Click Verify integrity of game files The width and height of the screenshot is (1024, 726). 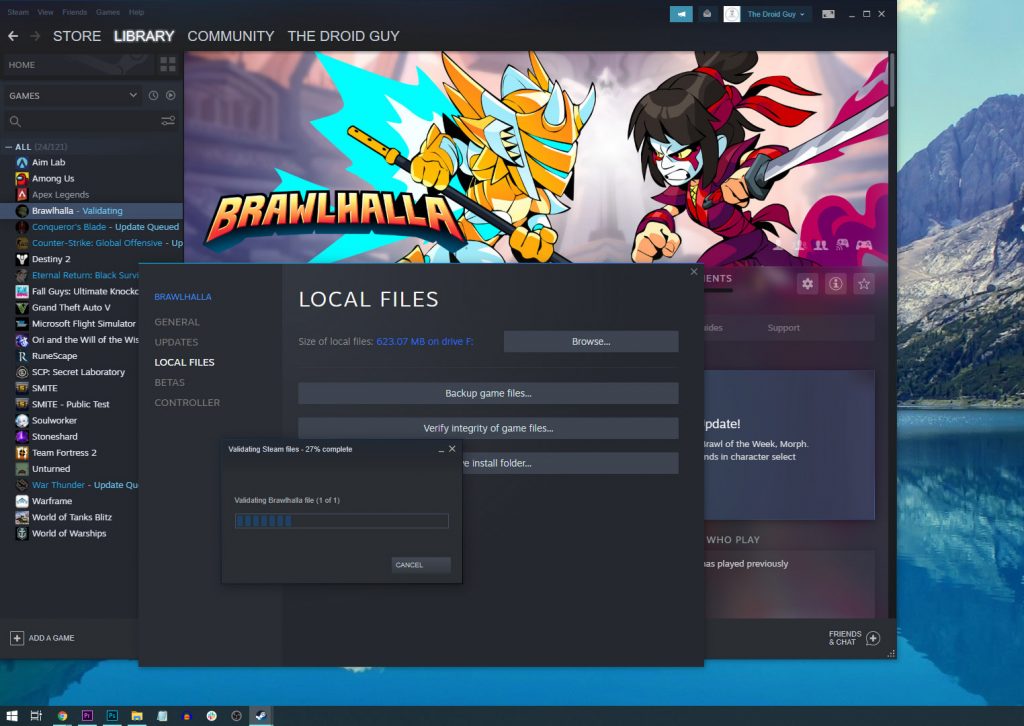point(488,428)
